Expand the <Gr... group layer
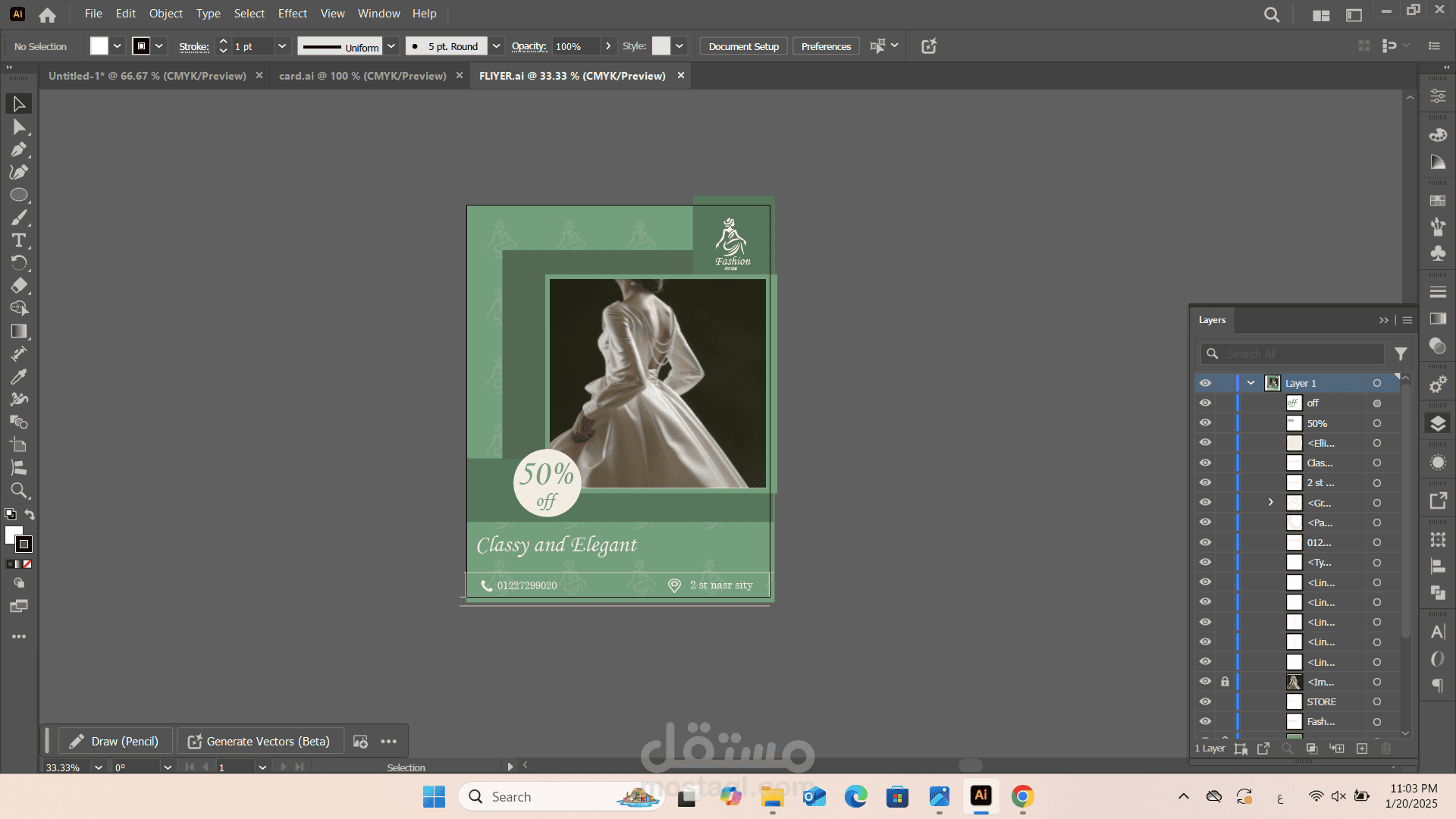The height and width of the screenshot is (819, 1456). (x=1271, y=502)
